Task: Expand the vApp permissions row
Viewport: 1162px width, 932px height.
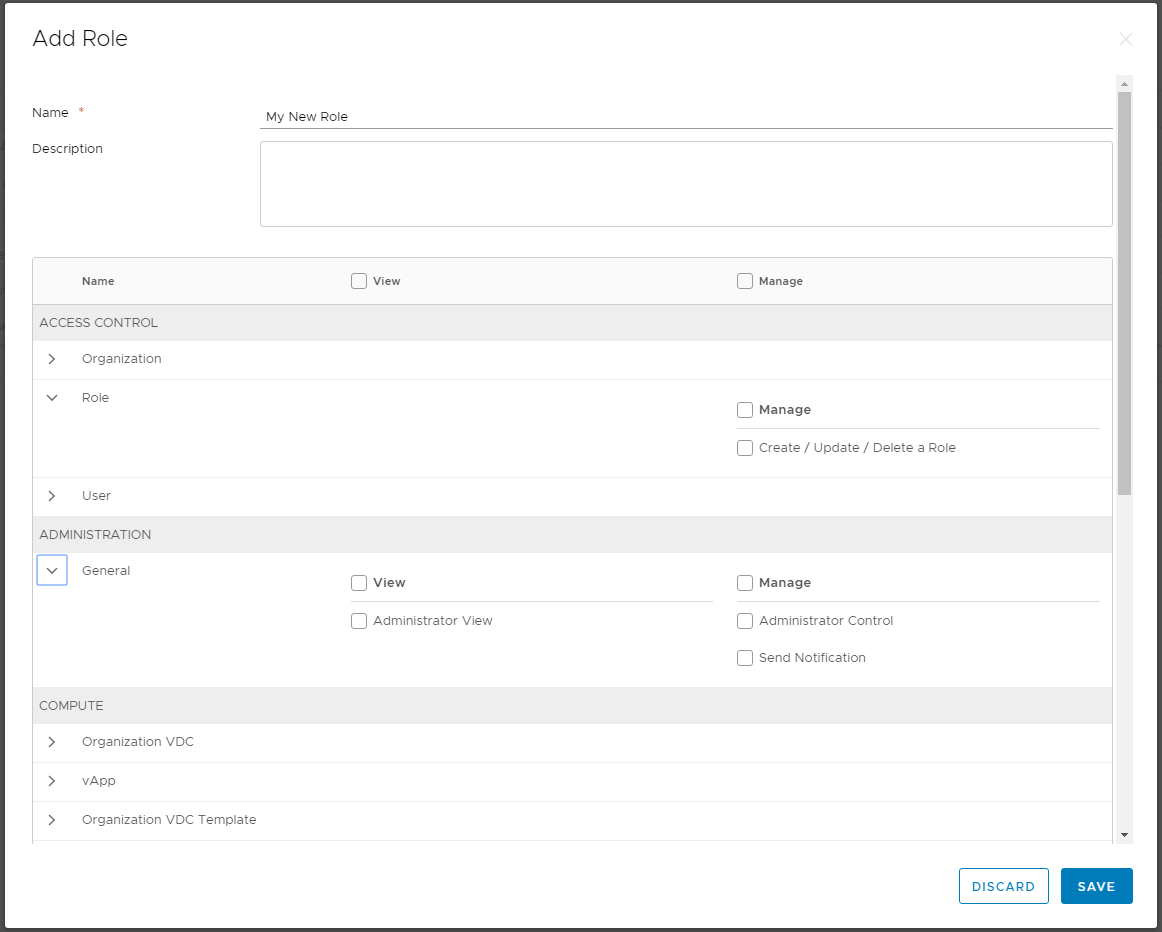Action: tap(51, 781)
